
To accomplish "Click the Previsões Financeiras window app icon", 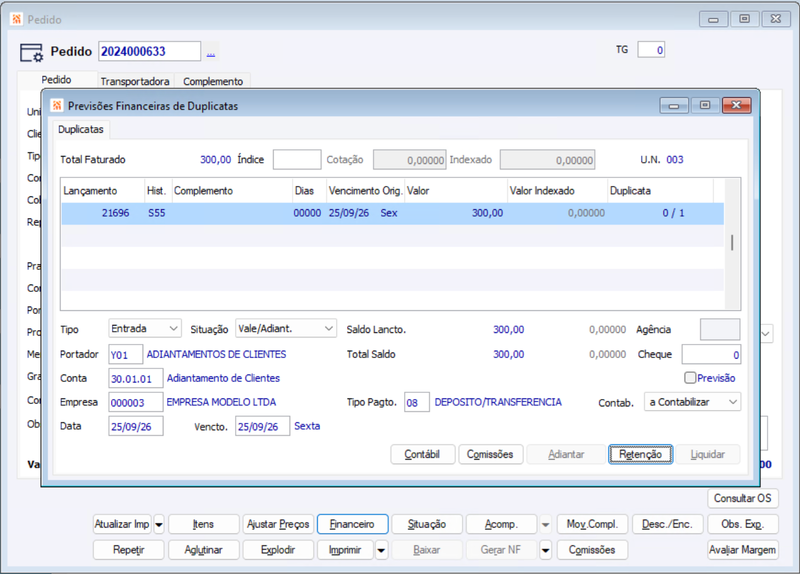I will (57, 106).
